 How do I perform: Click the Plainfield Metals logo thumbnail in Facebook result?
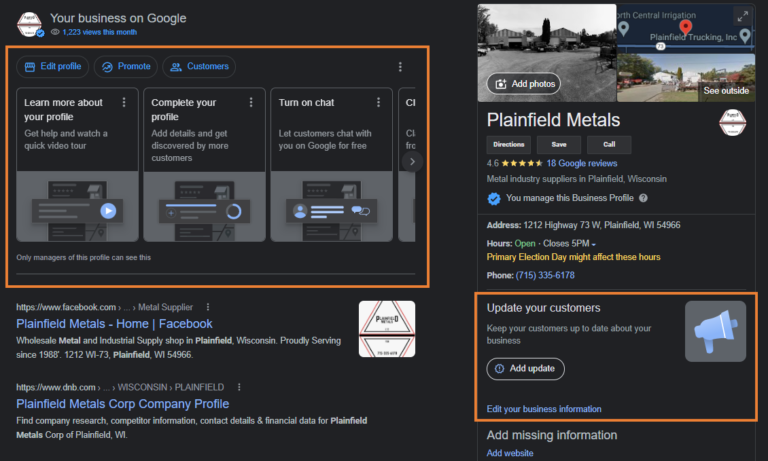click(387, 329)
